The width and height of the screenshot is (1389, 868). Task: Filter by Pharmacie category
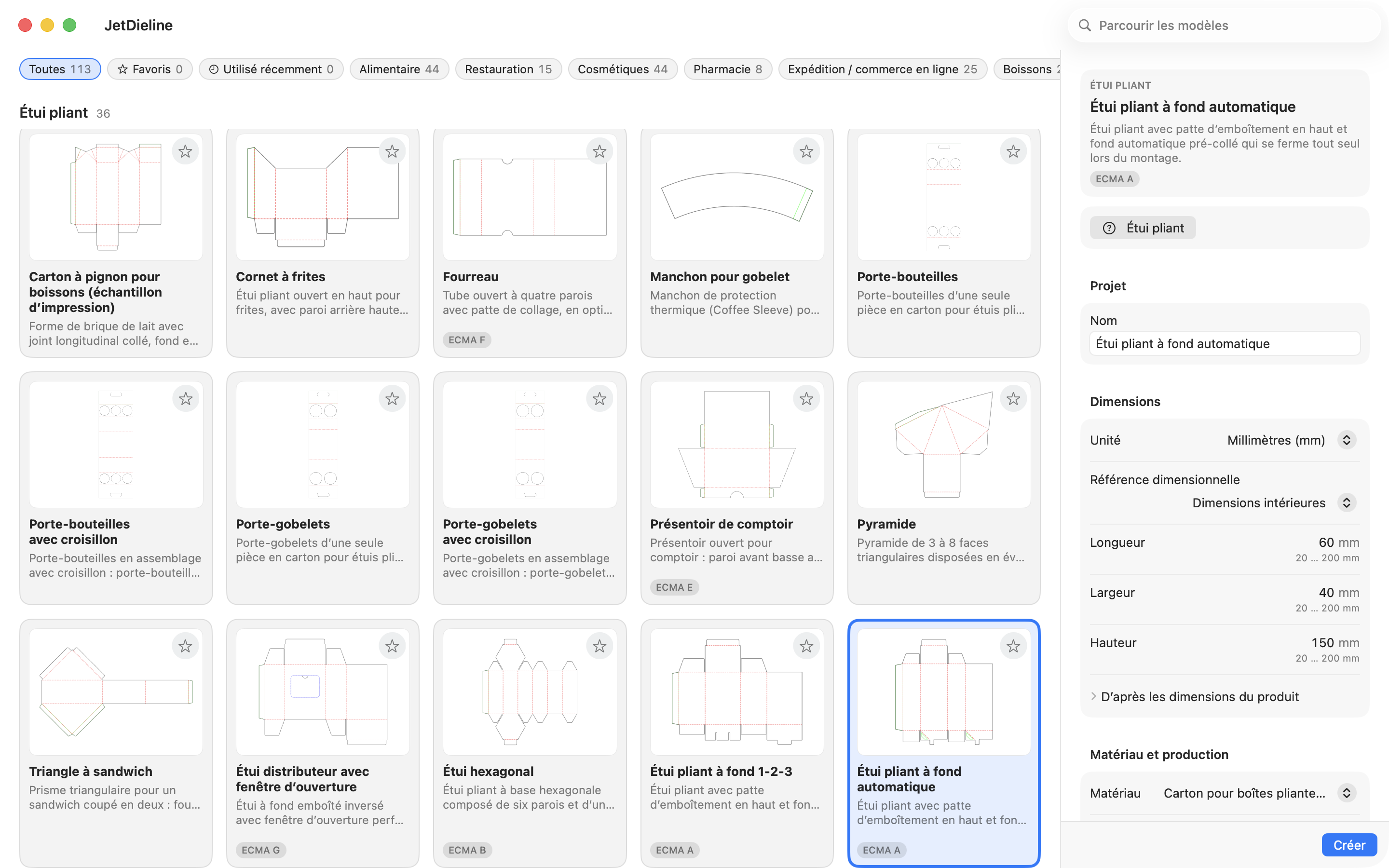(727, 69)
